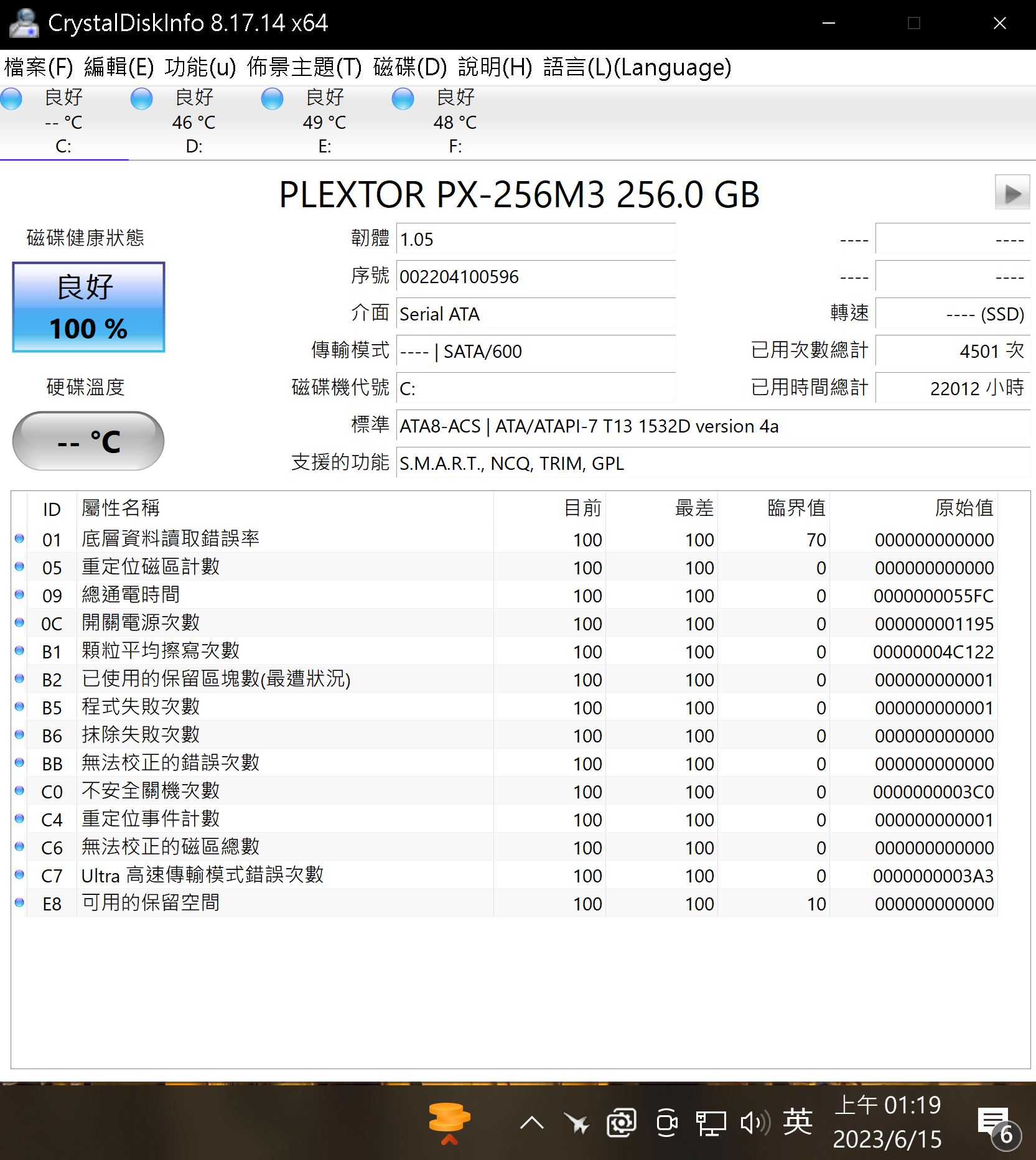Open the 功能(u) function menu
The height and width of the screenshot is (1160, 1036).
coord(200,67)
